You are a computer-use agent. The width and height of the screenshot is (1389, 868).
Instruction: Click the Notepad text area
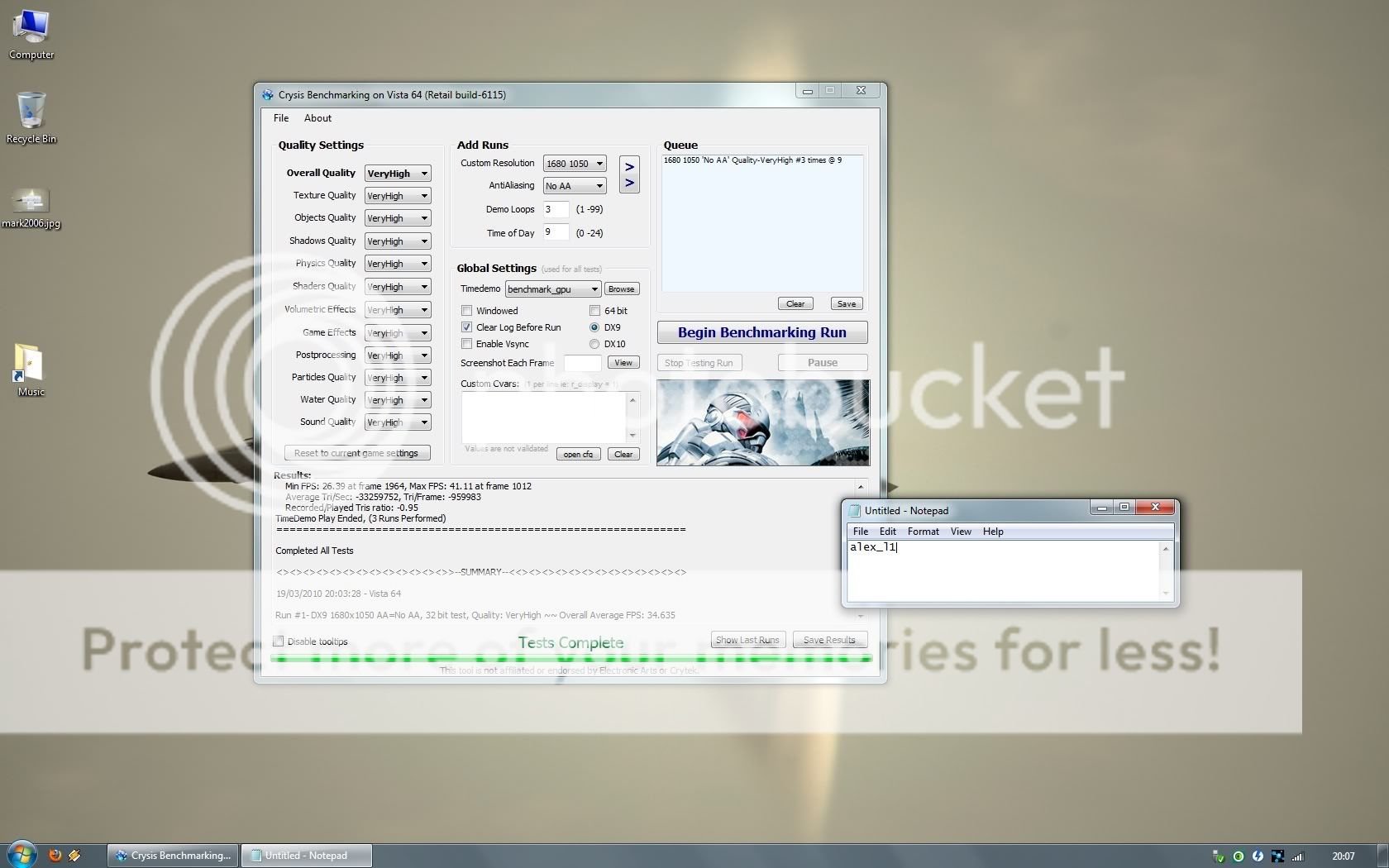pyautogui.click(x=1003, y=570)
